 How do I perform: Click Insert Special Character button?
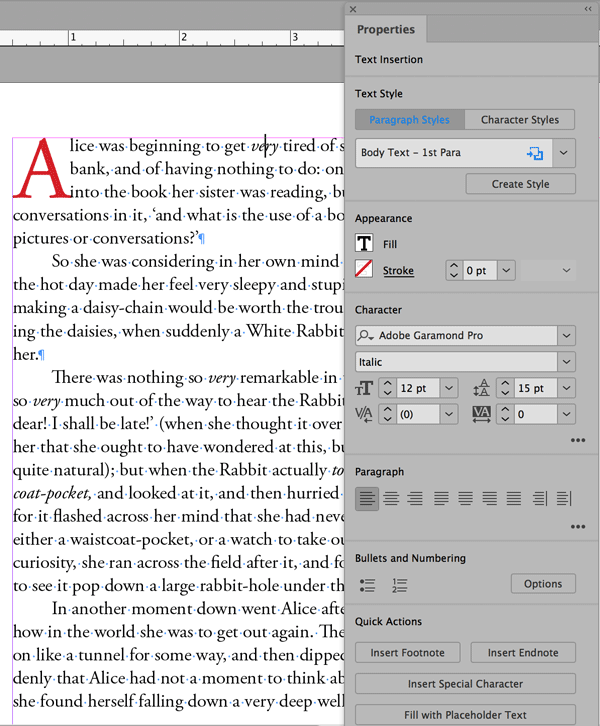465,683
